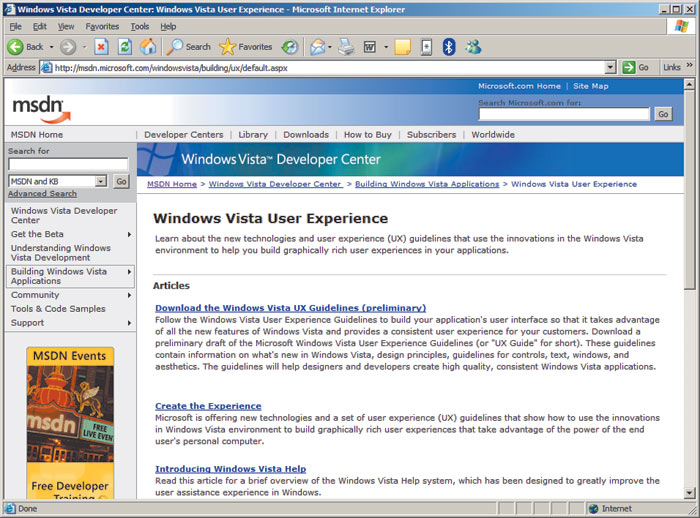700x518 pixels.
Task: Expand the Building Windows Vista Applications arrow
Action: click(129, 272)
